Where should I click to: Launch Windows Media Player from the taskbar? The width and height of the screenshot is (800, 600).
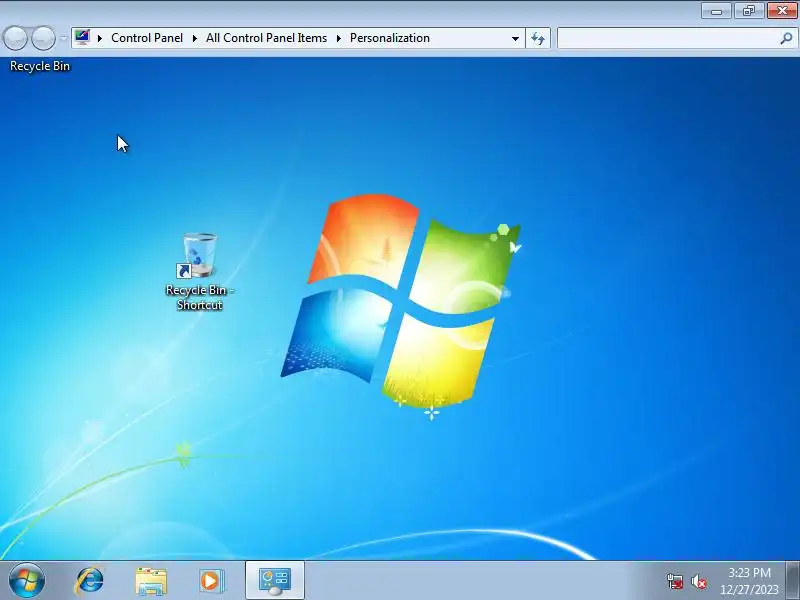[211, 581]
